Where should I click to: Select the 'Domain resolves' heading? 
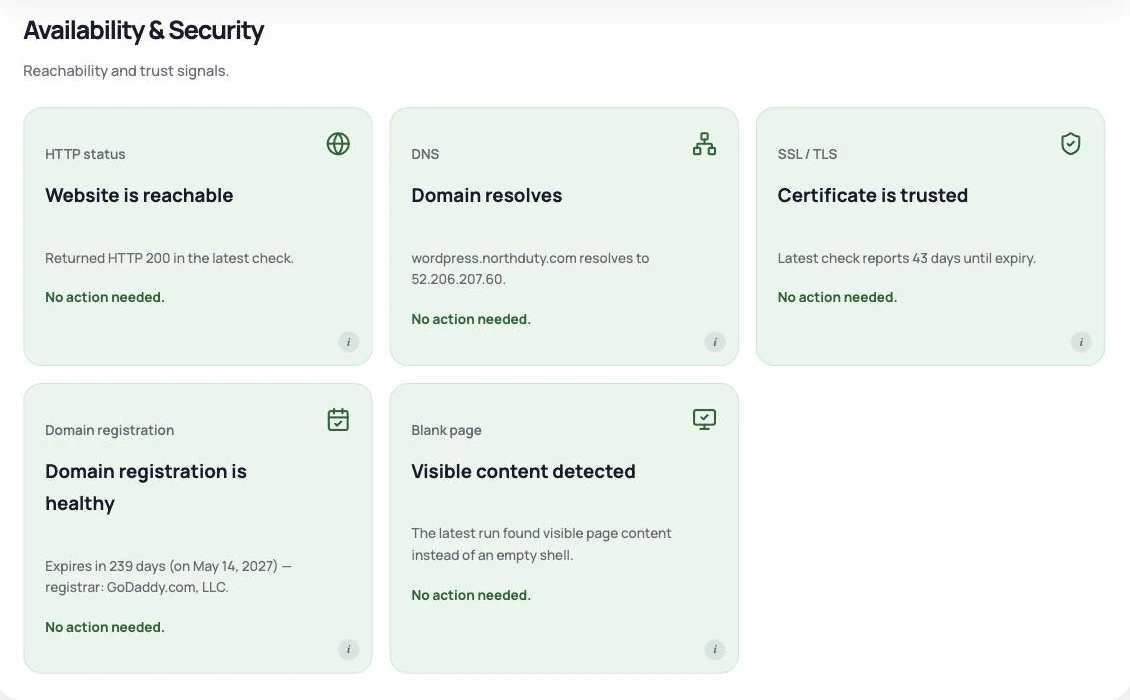[x=486, y=195]
